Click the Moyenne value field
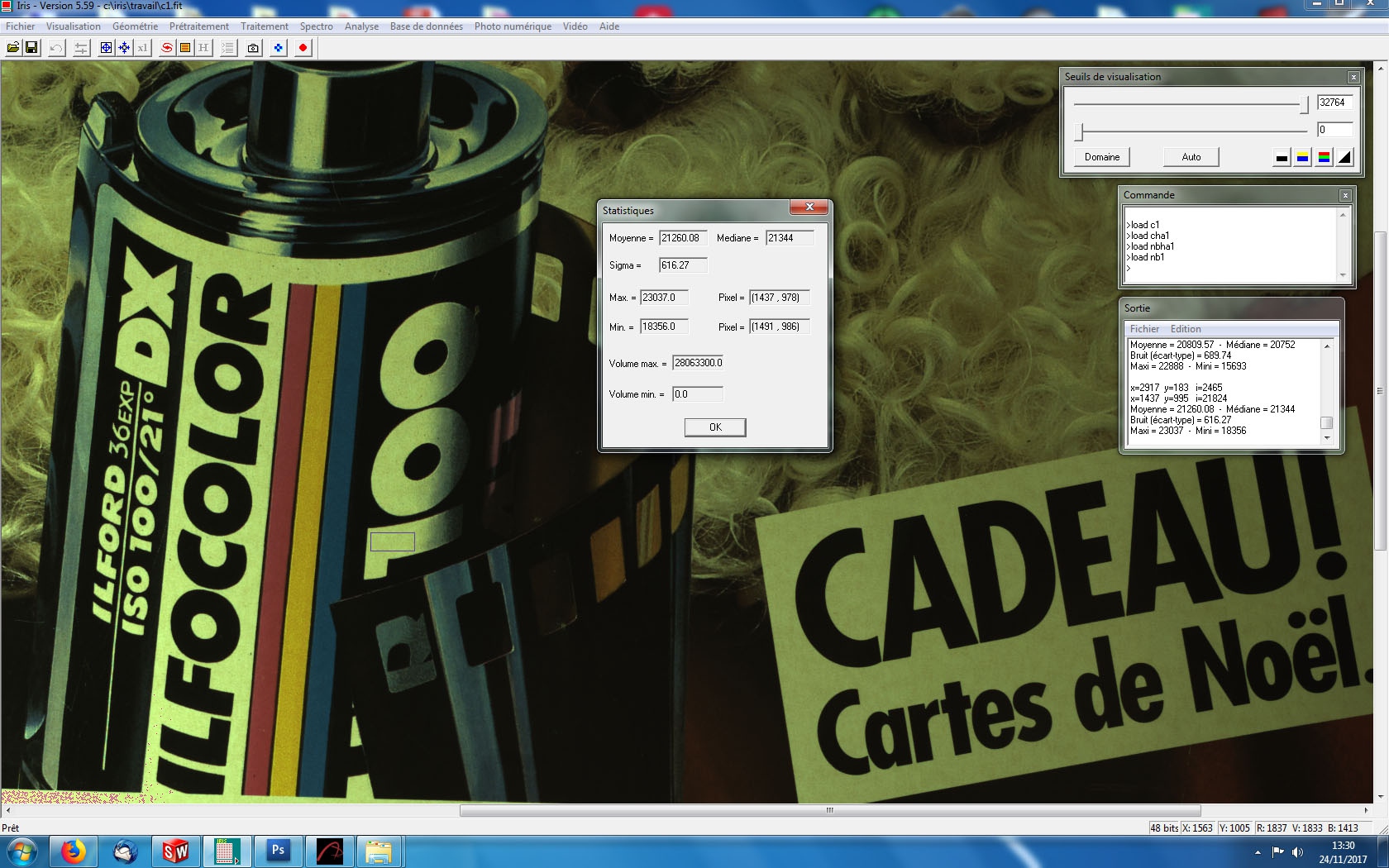 coord(683,238)
